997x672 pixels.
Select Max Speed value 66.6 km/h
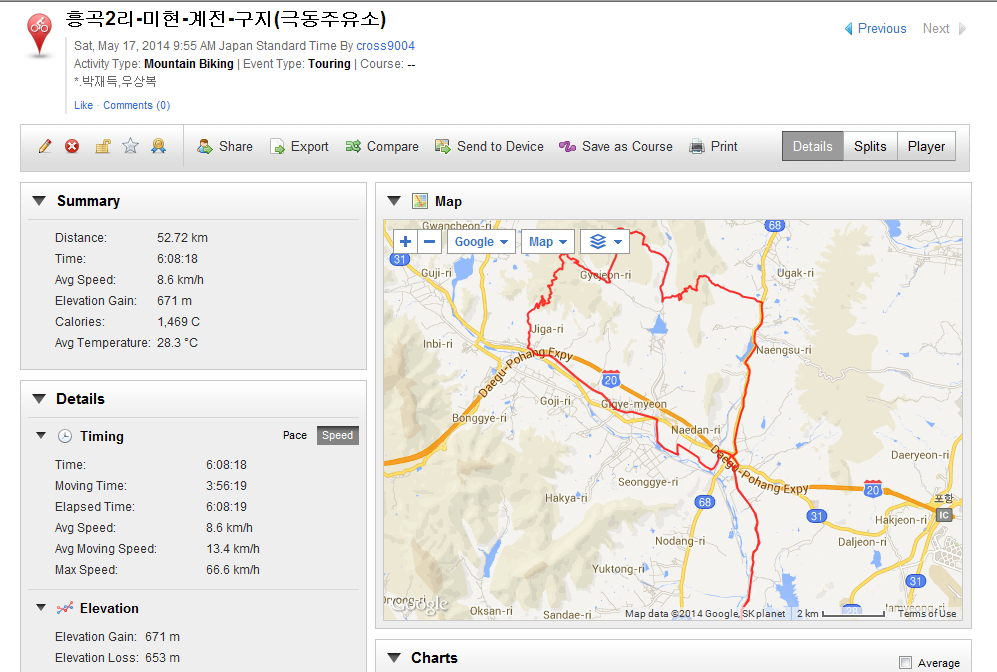[233, 570]
